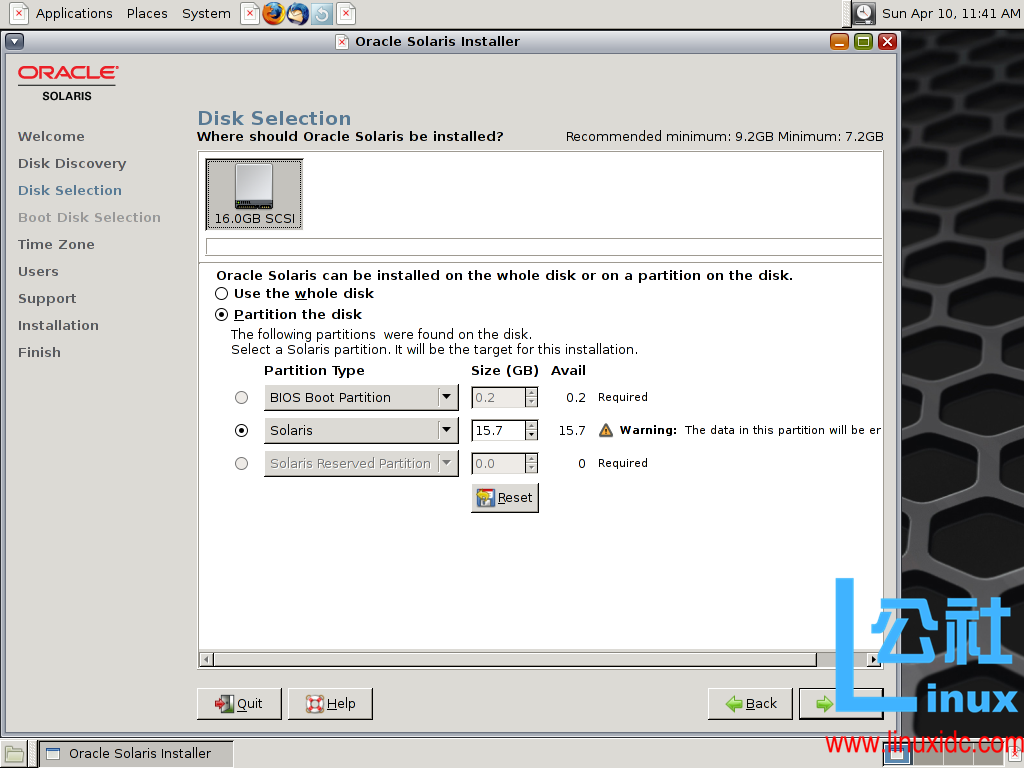Click the blue circular-arrow update icon in the panel
Screen dimensions: 1024x768
click(x=322, y=13)
